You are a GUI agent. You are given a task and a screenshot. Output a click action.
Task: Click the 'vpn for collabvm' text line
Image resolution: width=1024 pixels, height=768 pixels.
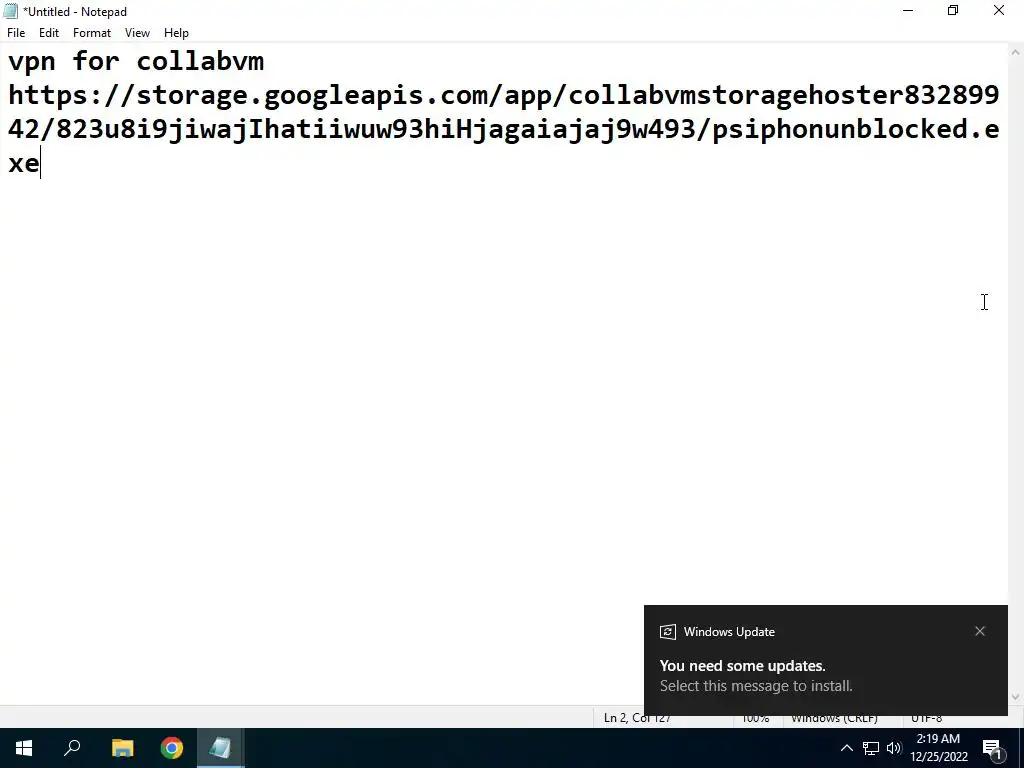(136, 61)
